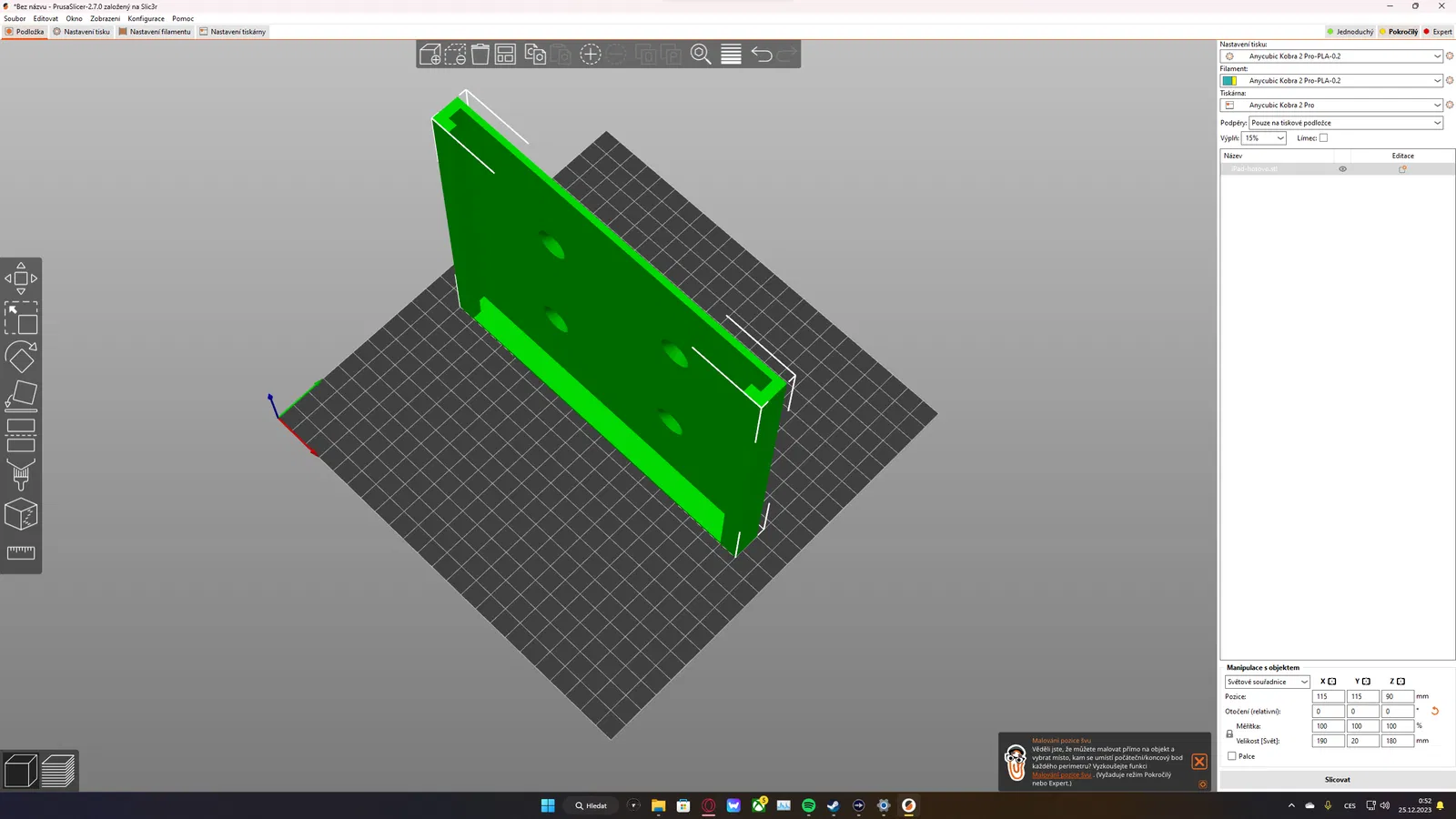This screenshot has height=819, width=1456.
Task: Open the Windows Start menu
Action: (x=548, y=805)
